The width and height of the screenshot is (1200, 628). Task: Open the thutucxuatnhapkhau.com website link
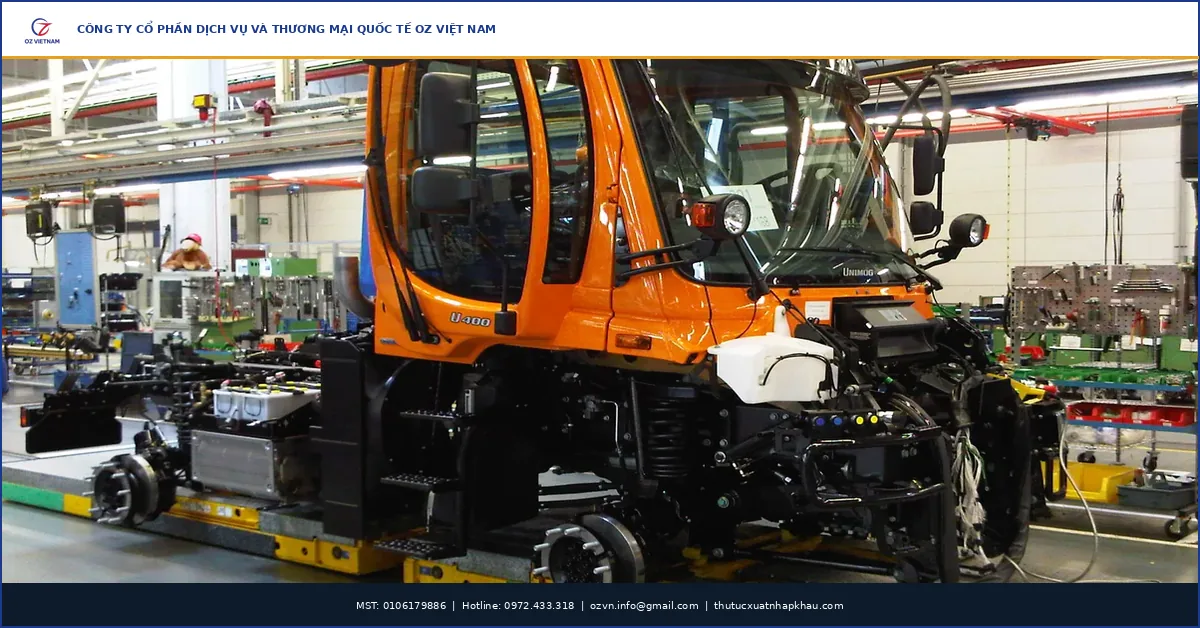click(x=778, y=606)
